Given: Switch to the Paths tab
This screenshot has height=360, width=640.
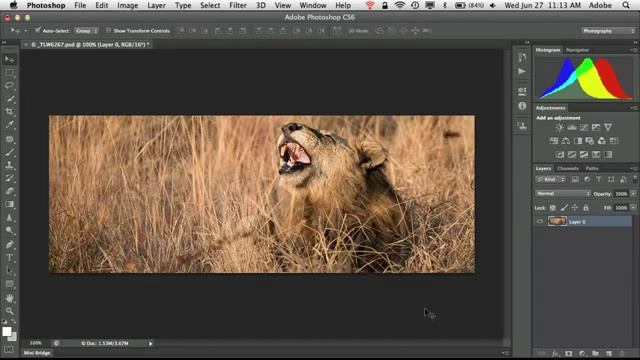Looking at the screenshot, I should [x=592, y=168].
